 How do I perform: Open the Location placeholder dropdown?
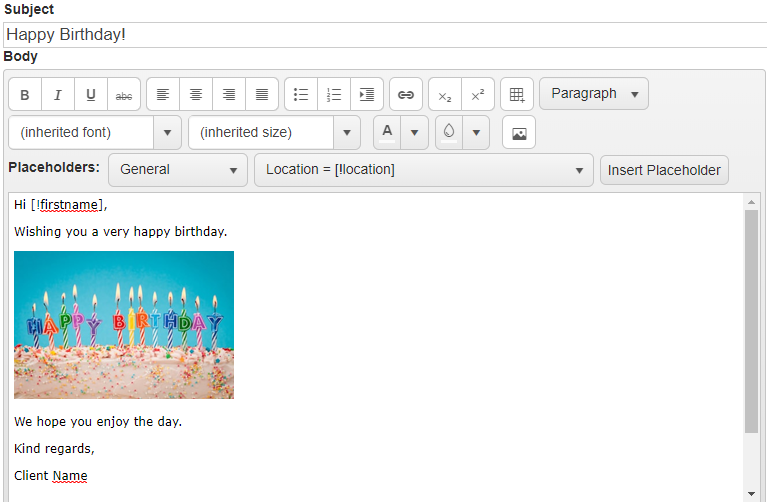tap(424, 170)
